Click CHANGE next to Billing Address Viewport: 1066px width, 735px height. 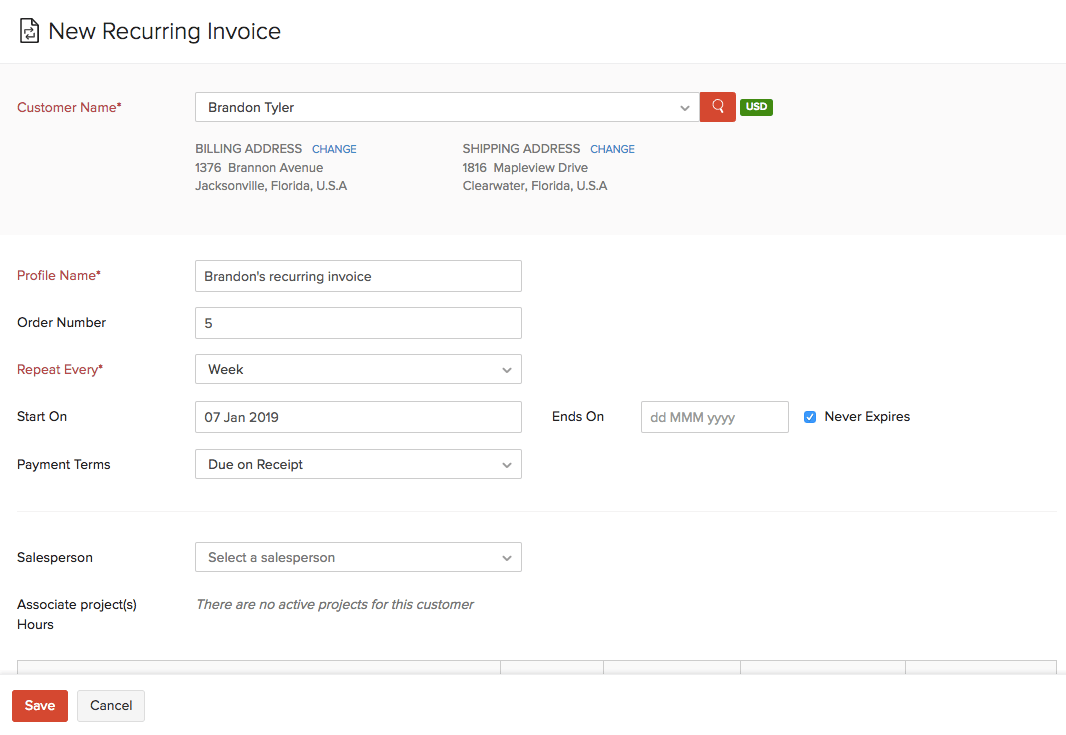(x=334, y=148)
